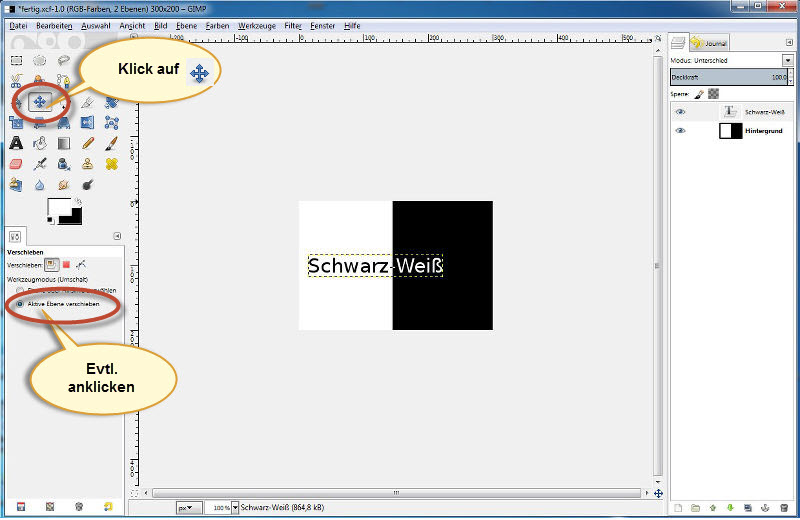The height and width of the screenshot is (520, 800).
Task: Select the Bucket Fill tool
Action: [x=40, y=144]
